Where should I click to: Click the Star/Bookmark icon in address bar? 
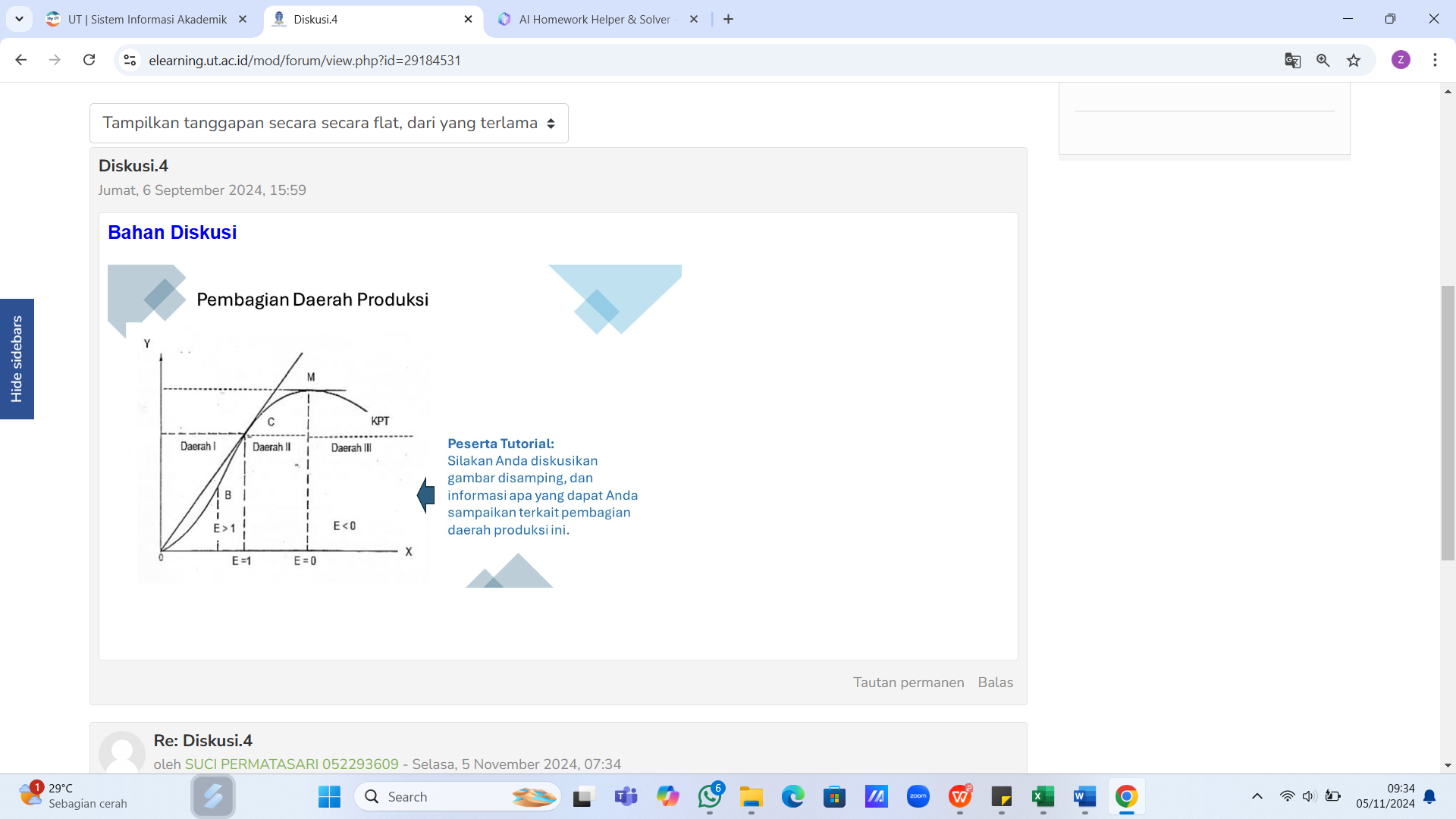pos(1352,60)
